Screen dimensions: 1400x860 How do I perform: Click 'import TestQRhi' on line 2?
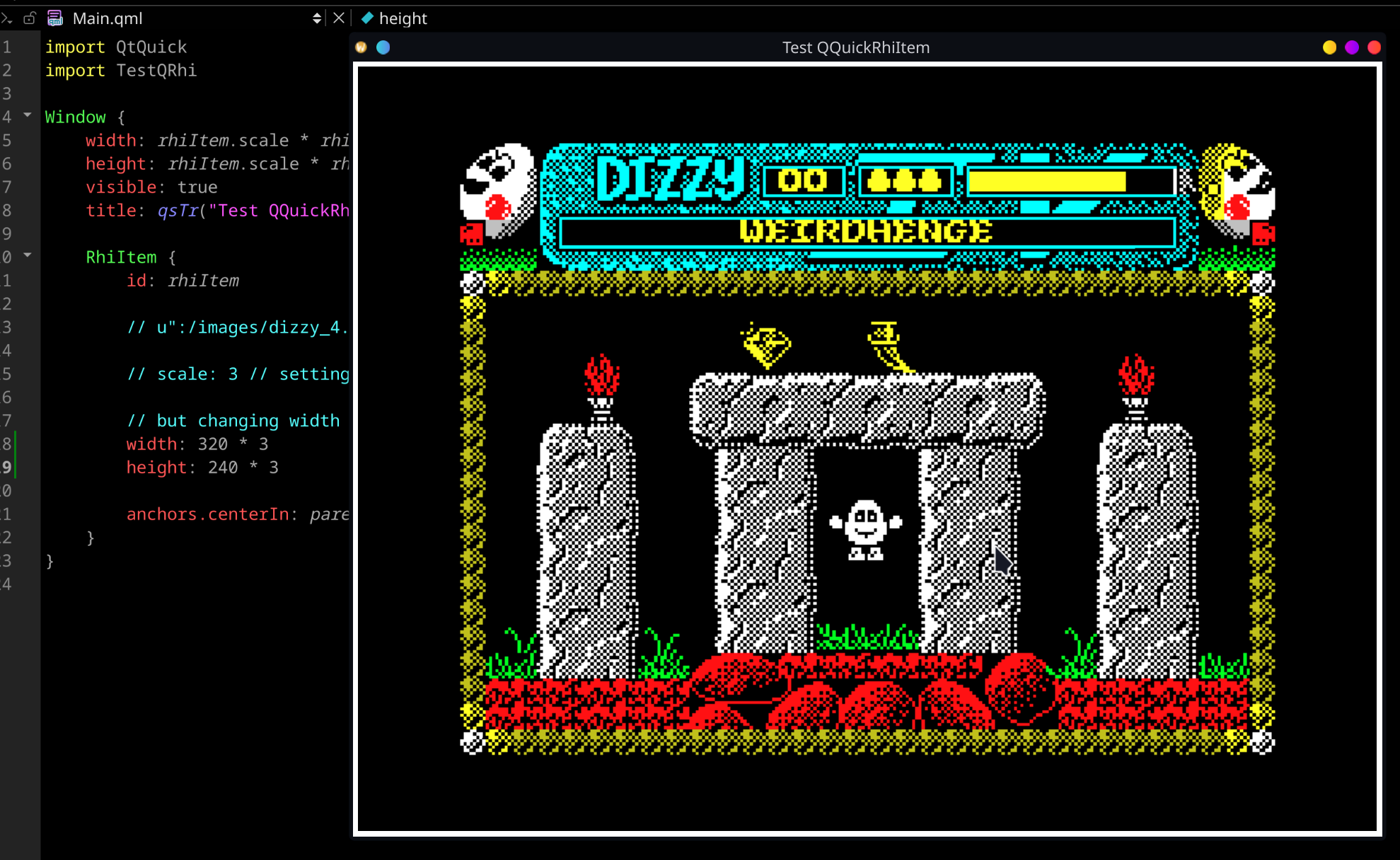pyautogui.click(x=121, y=70)
